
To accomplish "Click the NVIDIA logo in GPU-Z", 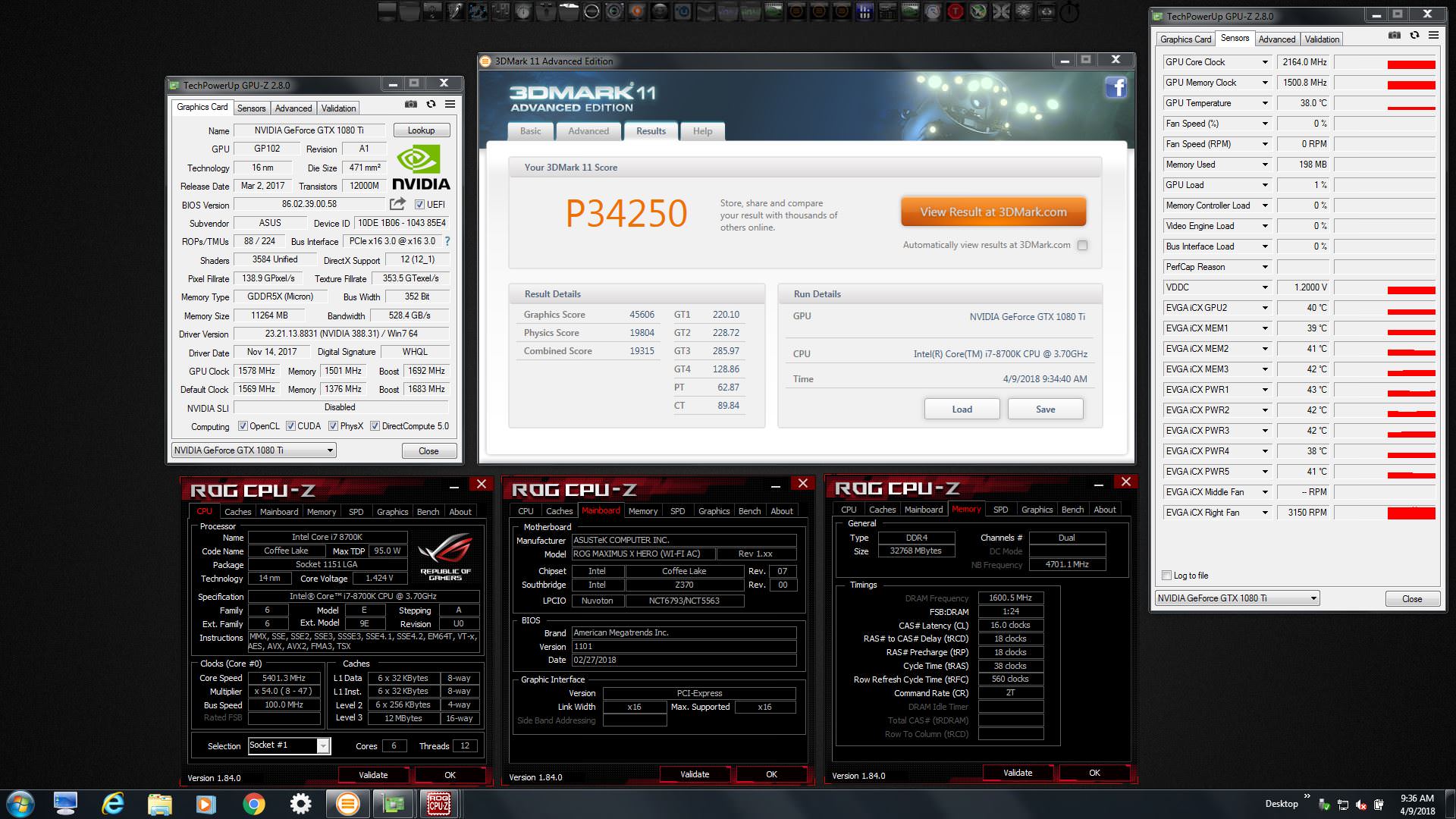I will (421, 168).
